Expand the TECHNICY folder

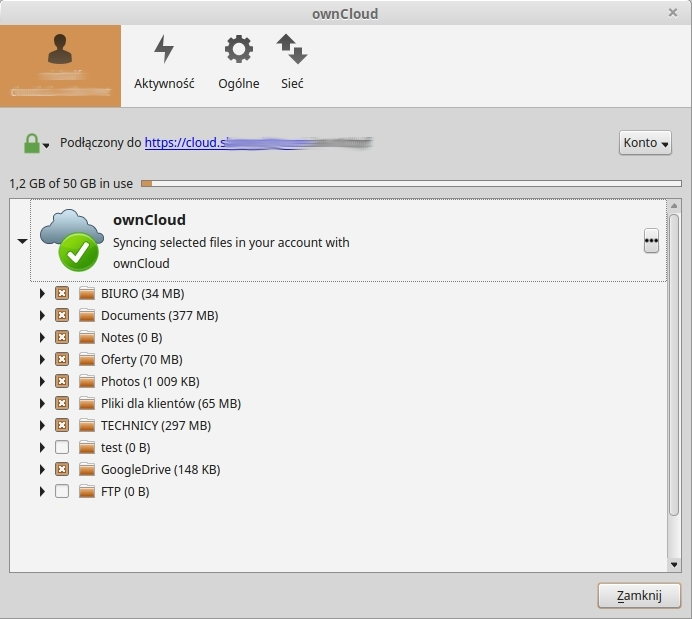pyautogui.click(x=42, y=425)
